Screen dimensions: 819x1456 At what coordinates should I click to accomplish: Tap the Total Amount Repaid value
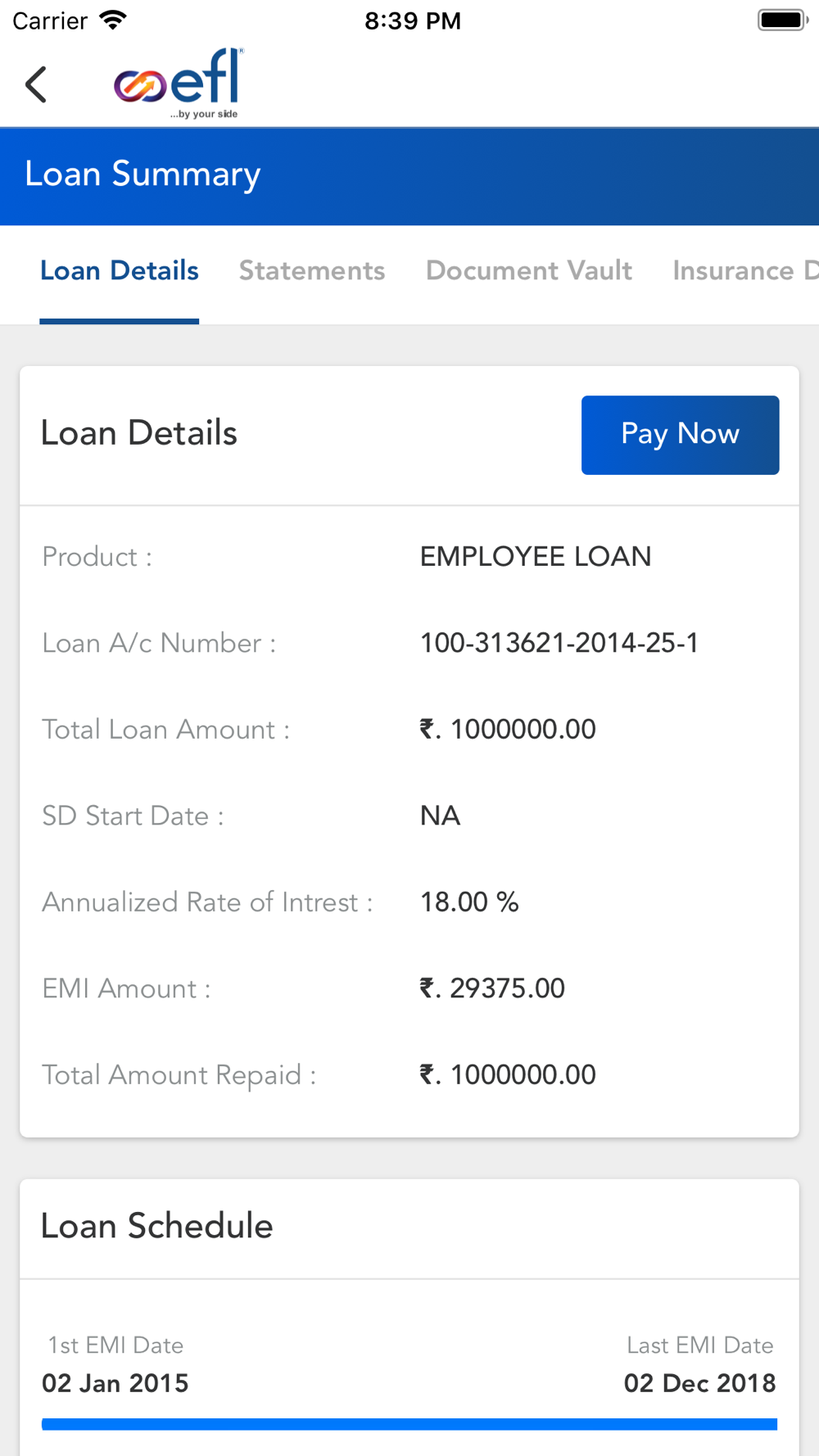pyautogui.click(x=508, y=1075)
